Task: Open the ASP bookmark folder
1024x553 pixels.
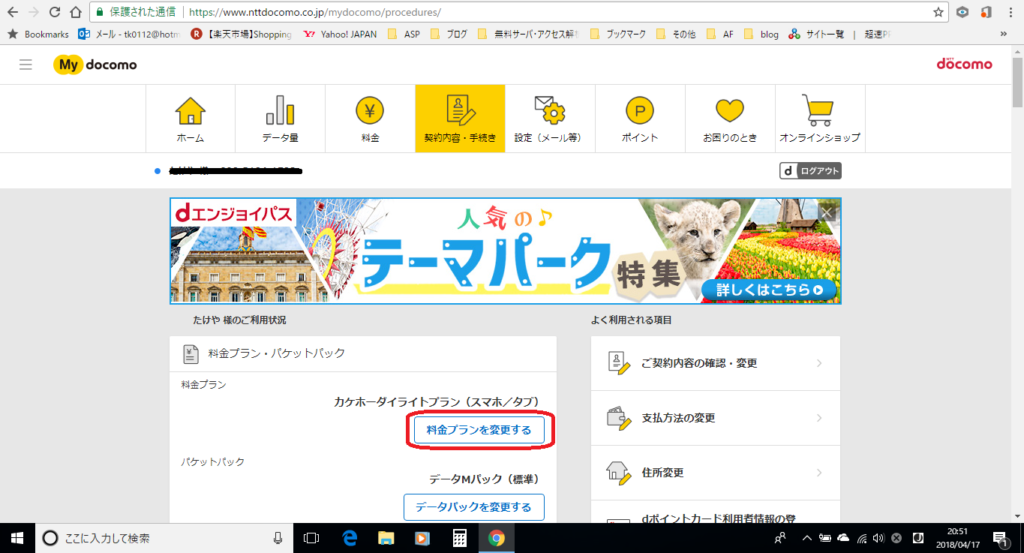Action: 404,34
